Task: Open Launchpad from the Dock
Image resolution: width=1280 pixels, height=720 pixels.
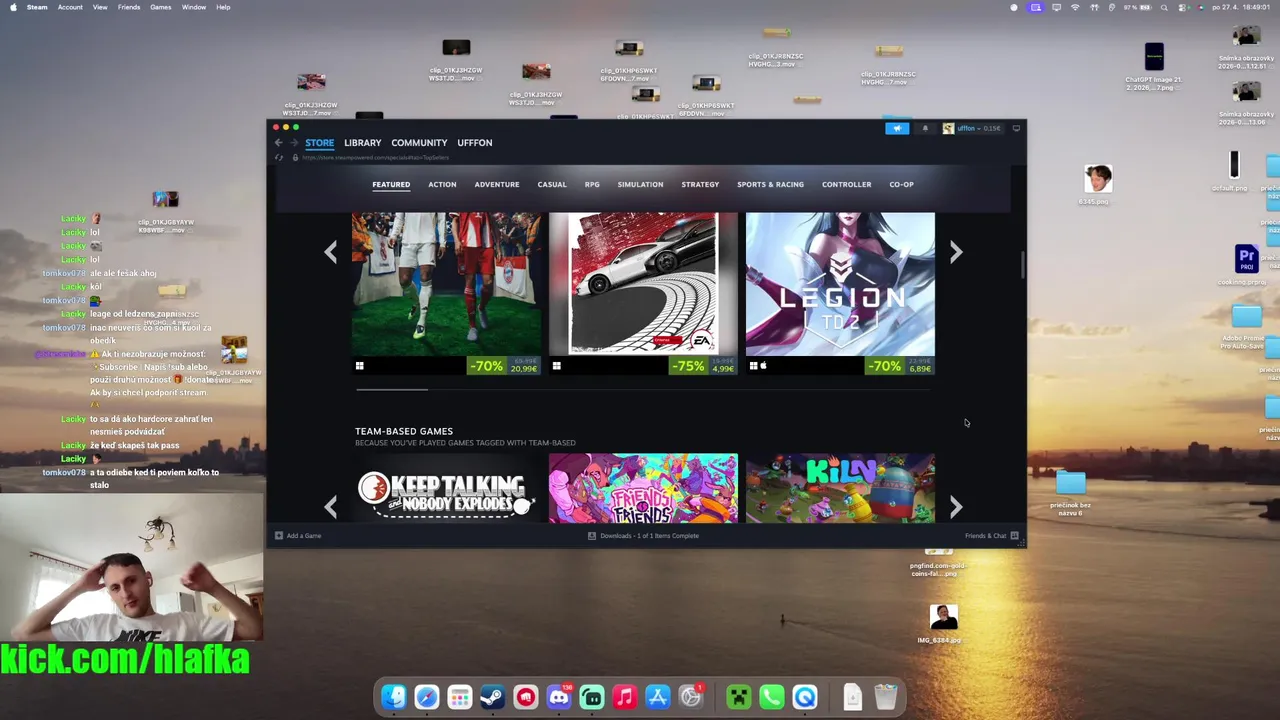Action: tap(460, 697)
